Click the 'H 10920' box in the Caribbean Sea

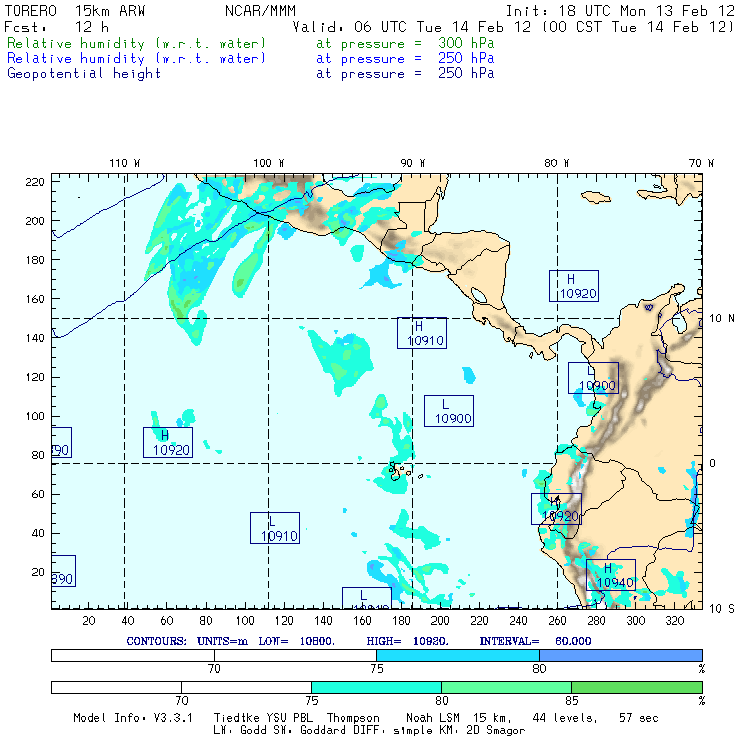(574, 286)
